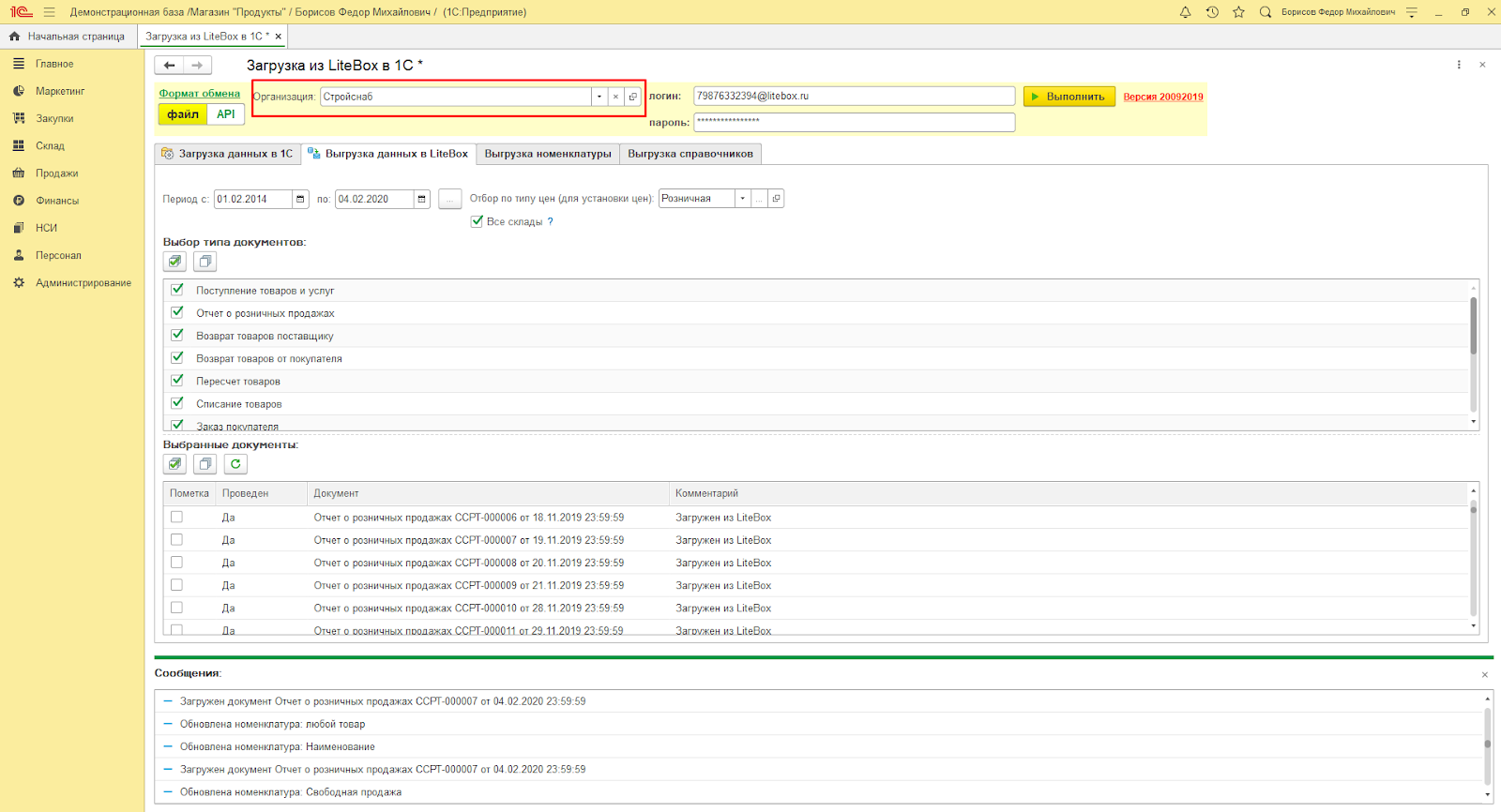The image size is (1501, 812).
Task: Open notifications bell icon in title bar
Action: point(1186,12)
